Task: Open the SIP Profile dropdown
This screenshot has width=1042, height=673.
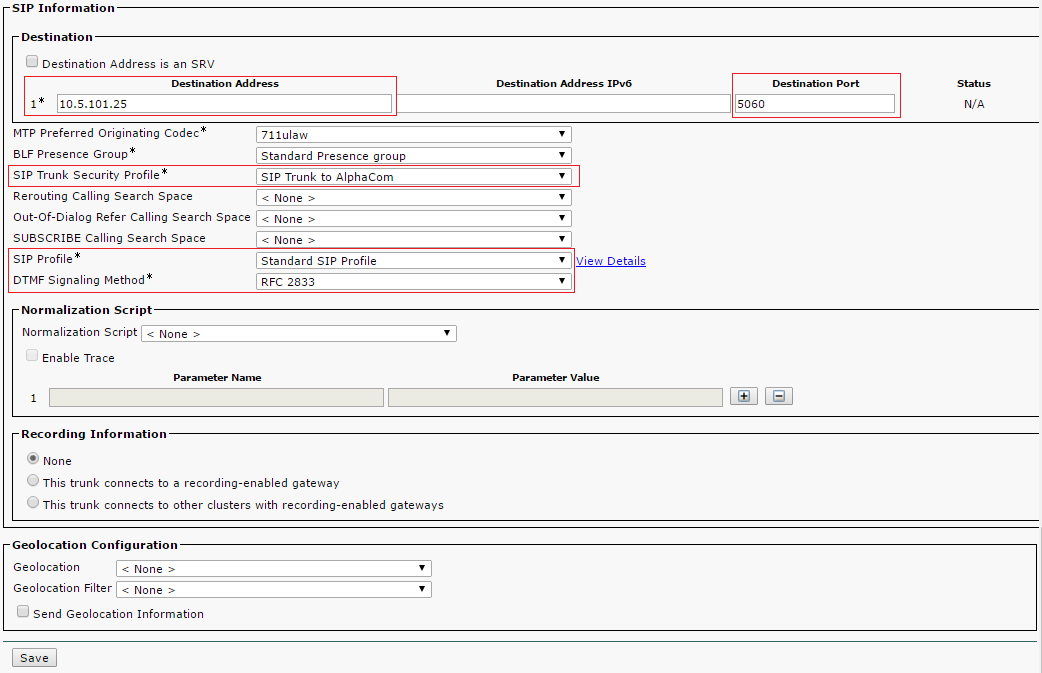Action: coord(413,260)
